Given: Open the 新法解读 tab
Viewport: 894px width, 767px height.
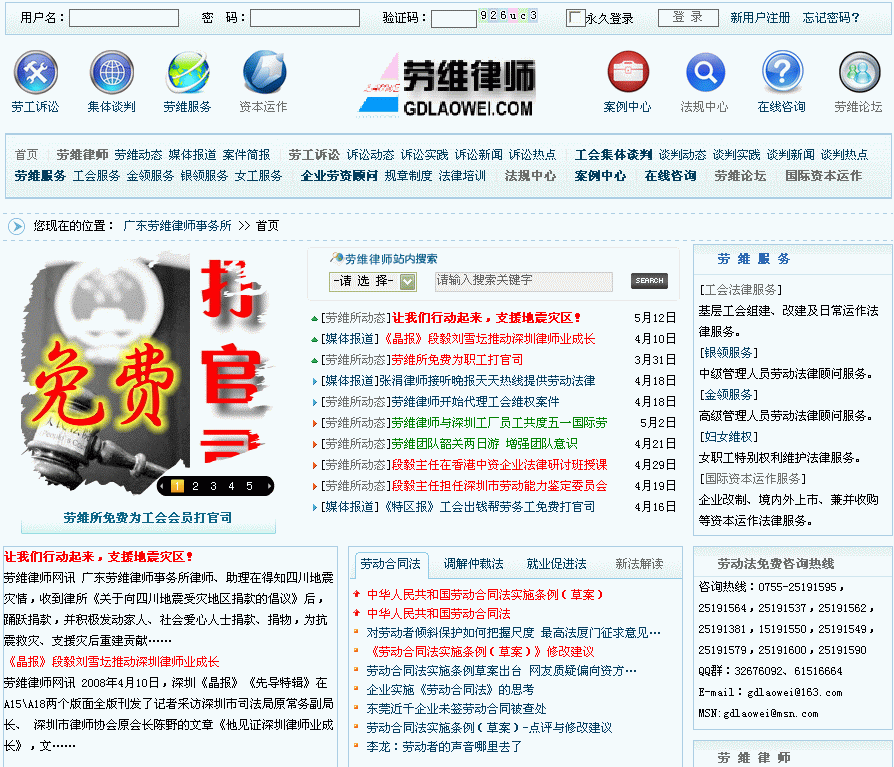Looking at the screenshot, I should (x=639, y=564).
